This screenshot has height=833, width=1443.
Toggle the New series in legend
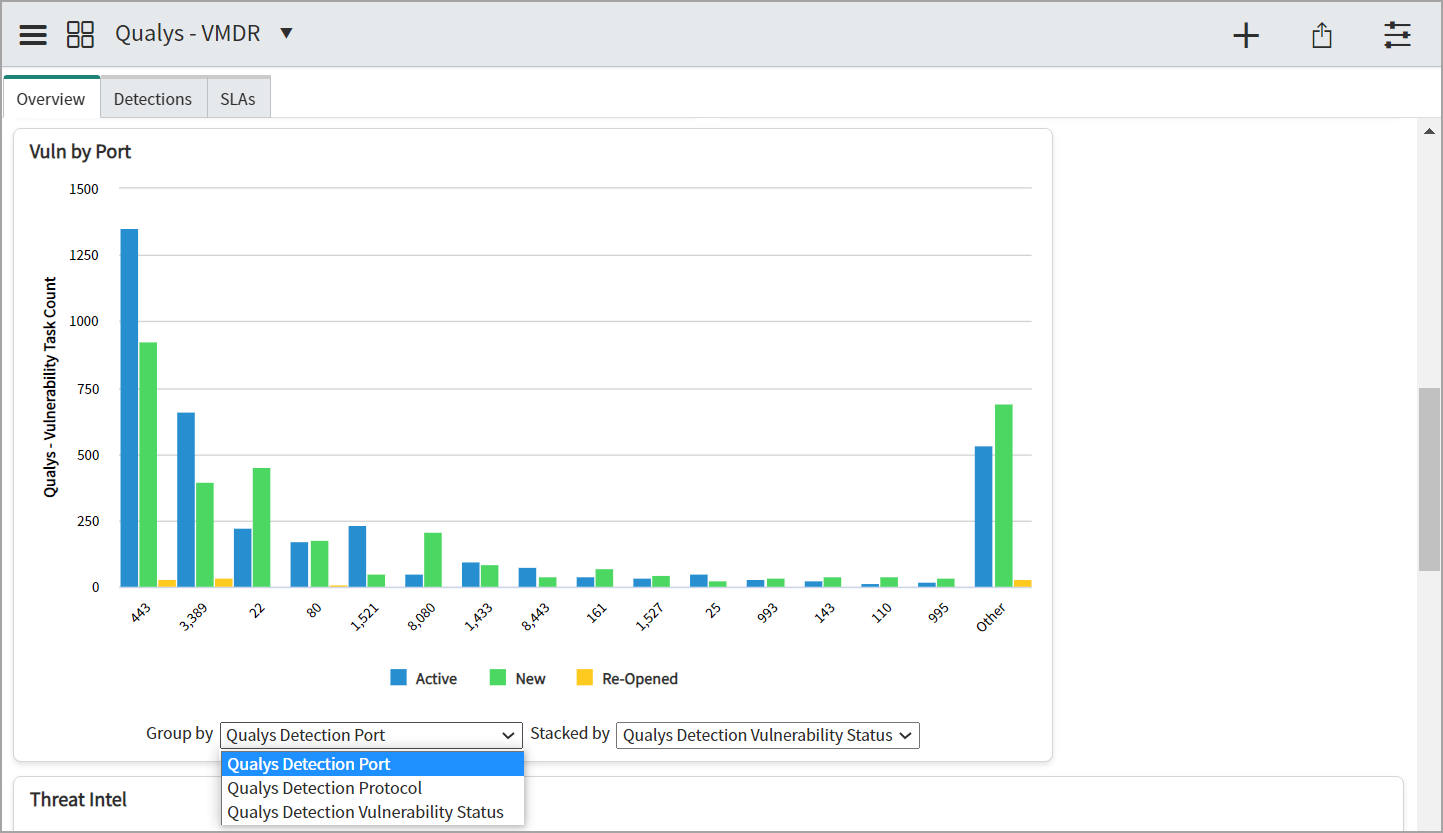(x=518, y=679)
